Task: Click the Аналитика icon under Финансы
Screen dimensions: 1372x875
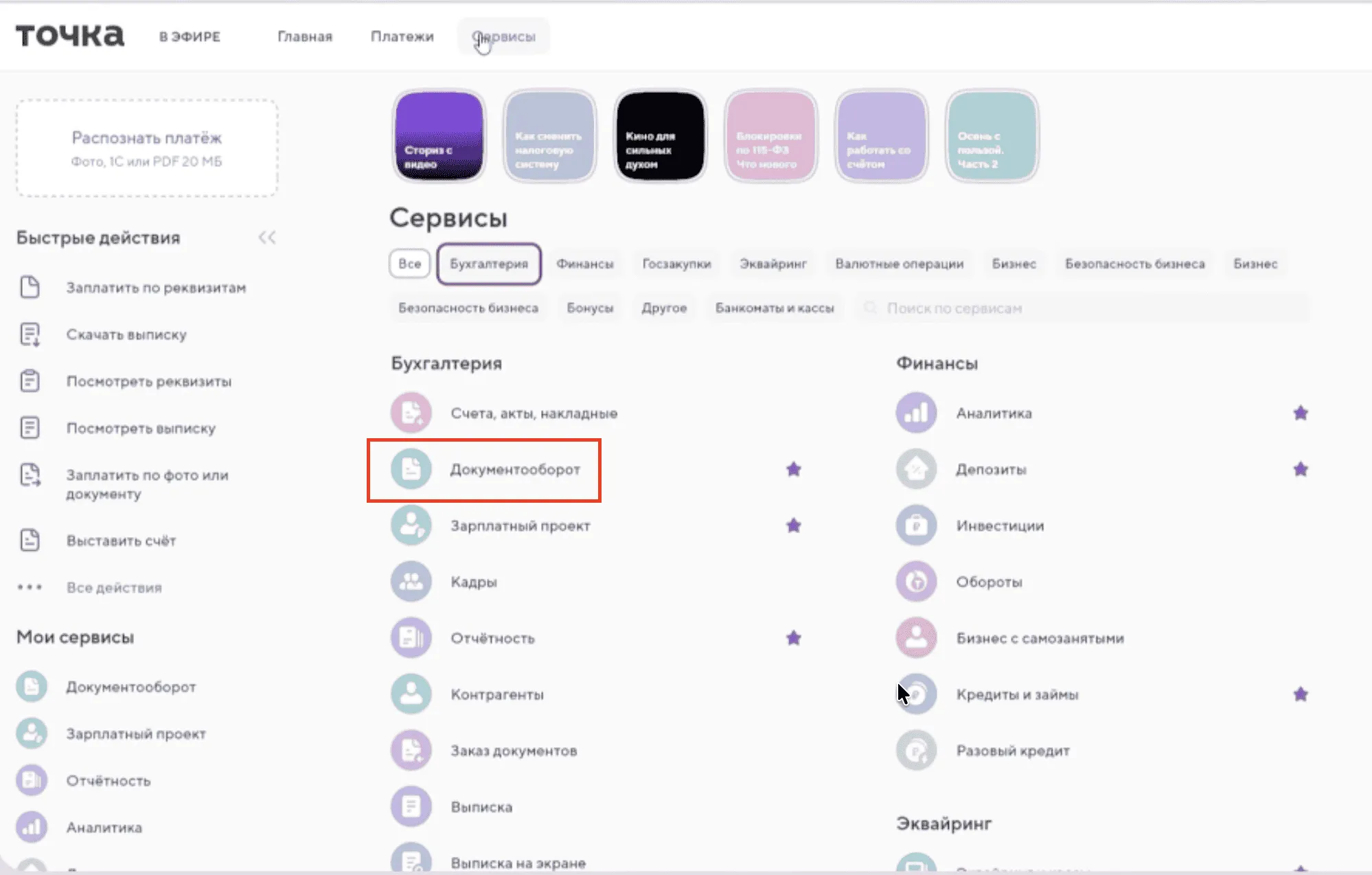Action: point(916,413)
